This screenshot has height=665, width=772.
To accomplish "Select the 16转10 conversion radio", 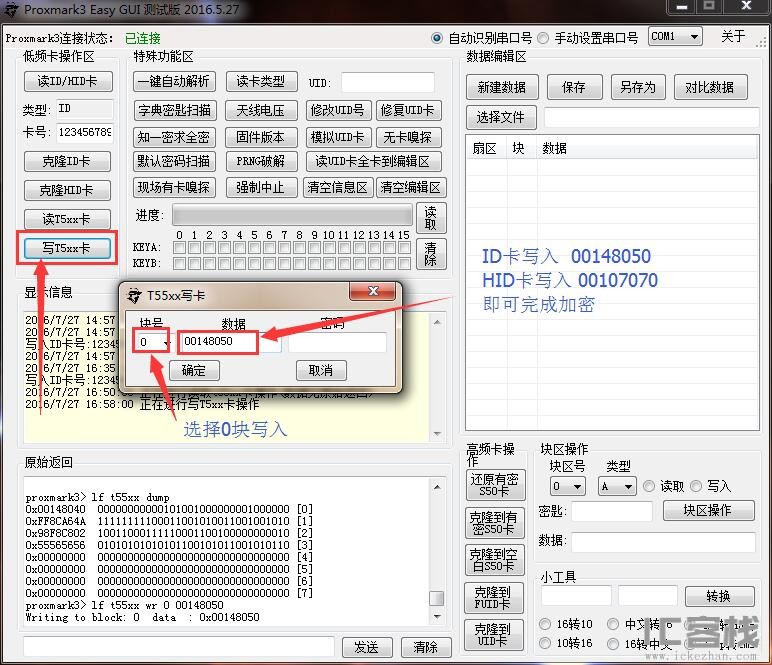I will pyautogui.click(x=545, y=624).
